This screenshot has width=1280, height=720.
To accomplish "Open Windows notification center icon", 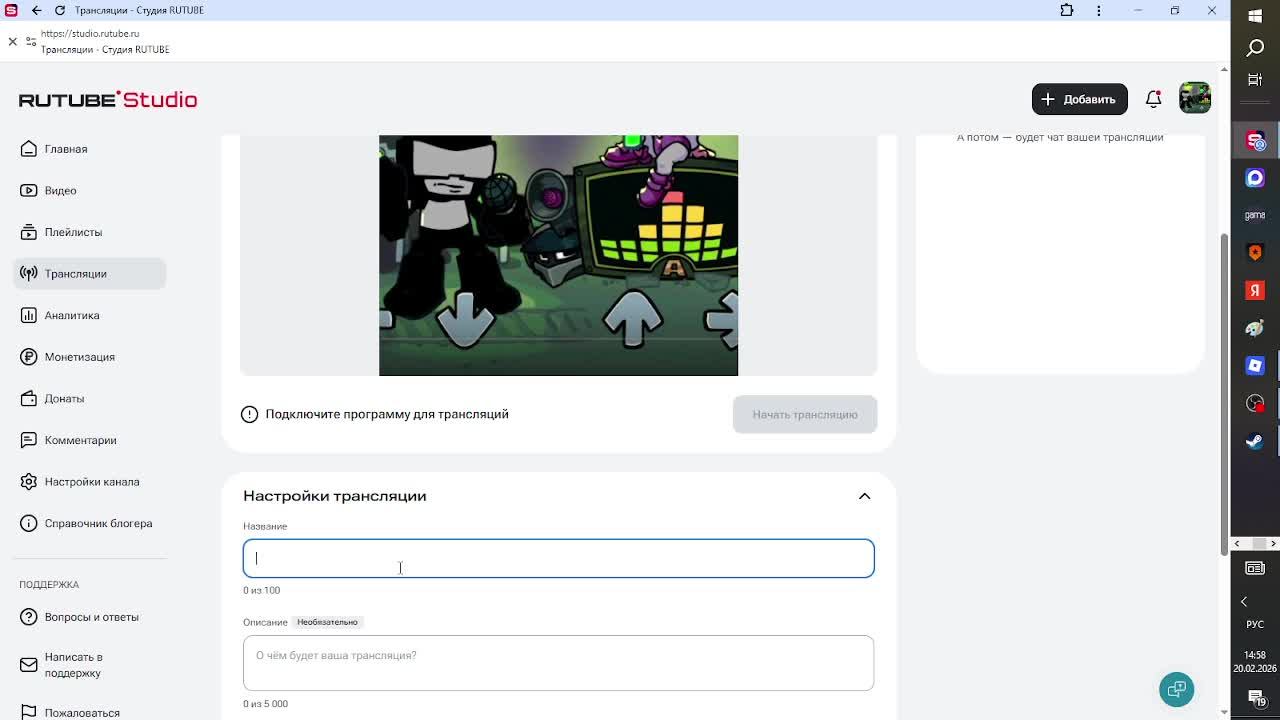I will tap(1255, 697).
